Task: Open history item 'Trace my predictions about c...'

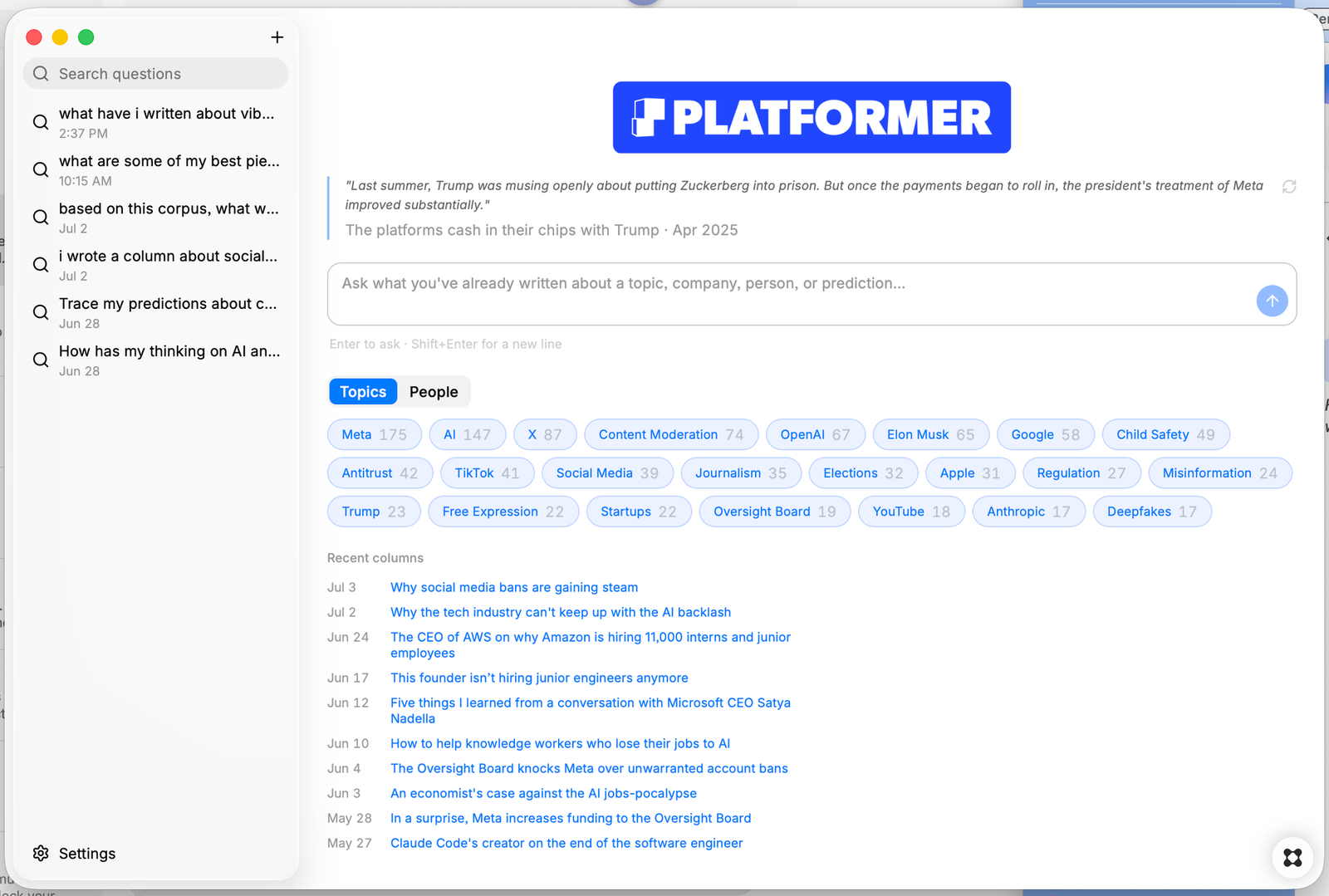Action: (x=155, y=312)
